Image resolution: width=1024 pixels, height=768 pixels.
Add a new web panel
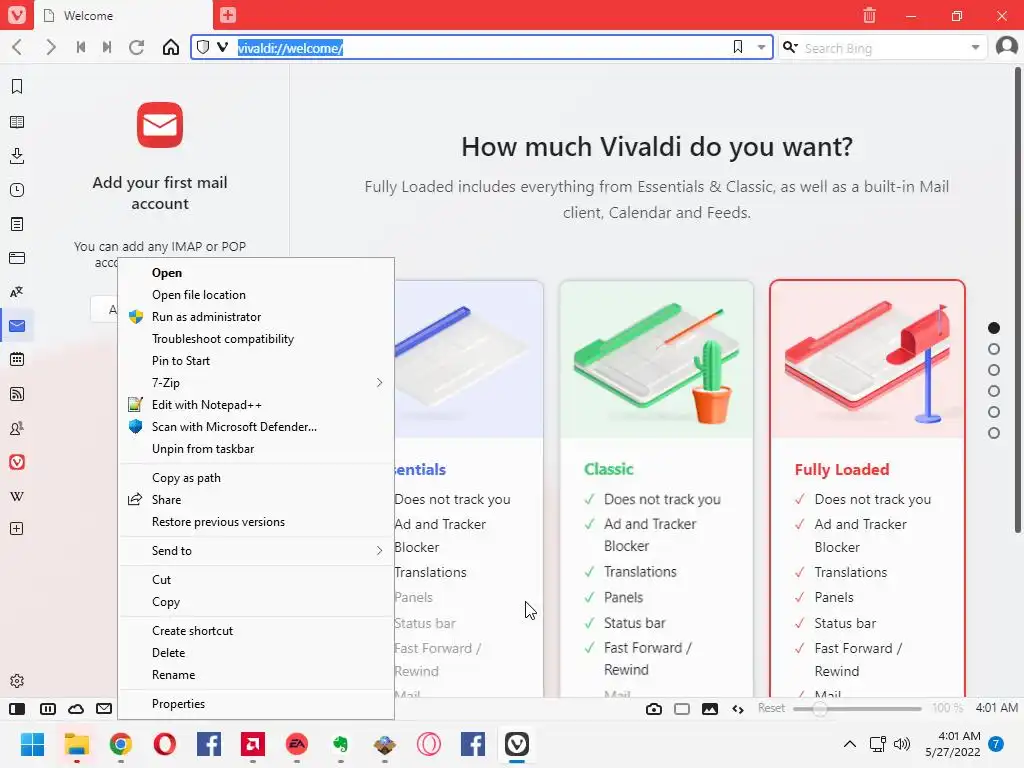click(x=17, y=529)
